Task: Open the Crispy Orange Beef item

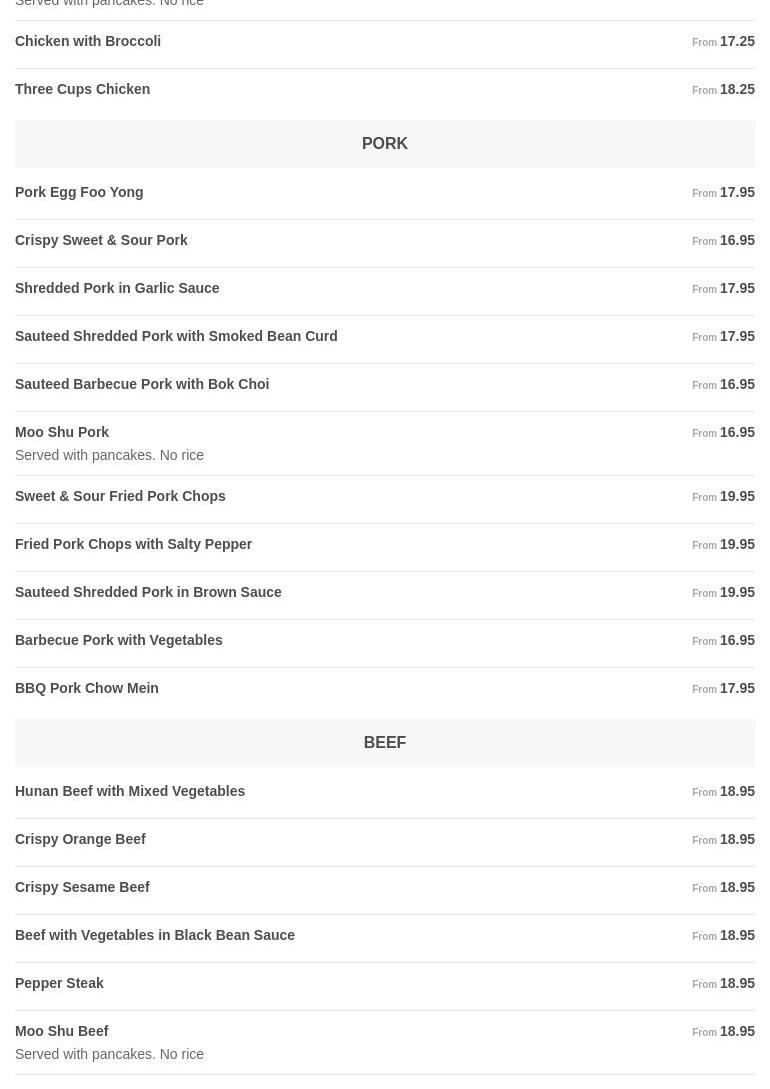Action: tap(80, 840)
